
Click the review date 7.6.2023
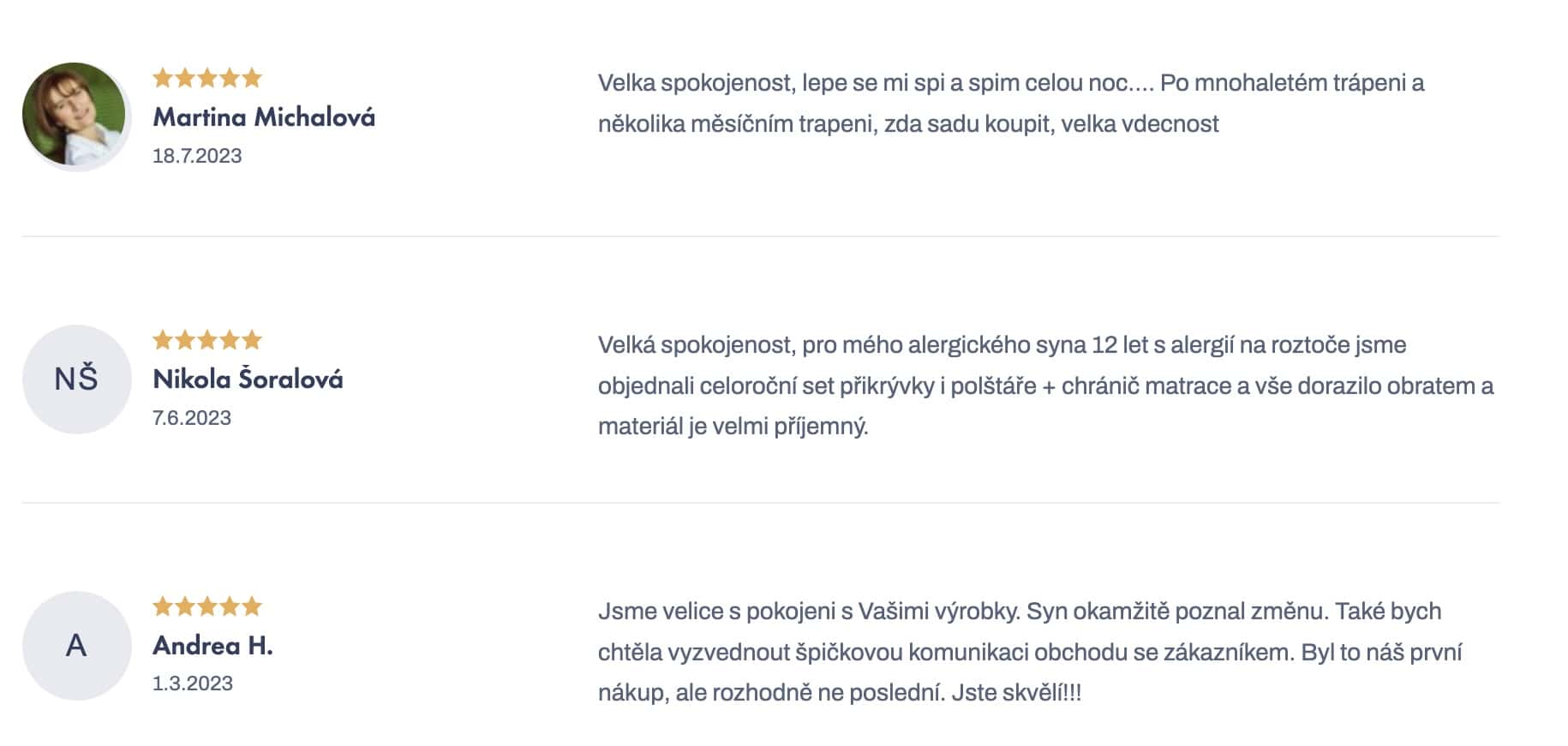pos(192,418)
